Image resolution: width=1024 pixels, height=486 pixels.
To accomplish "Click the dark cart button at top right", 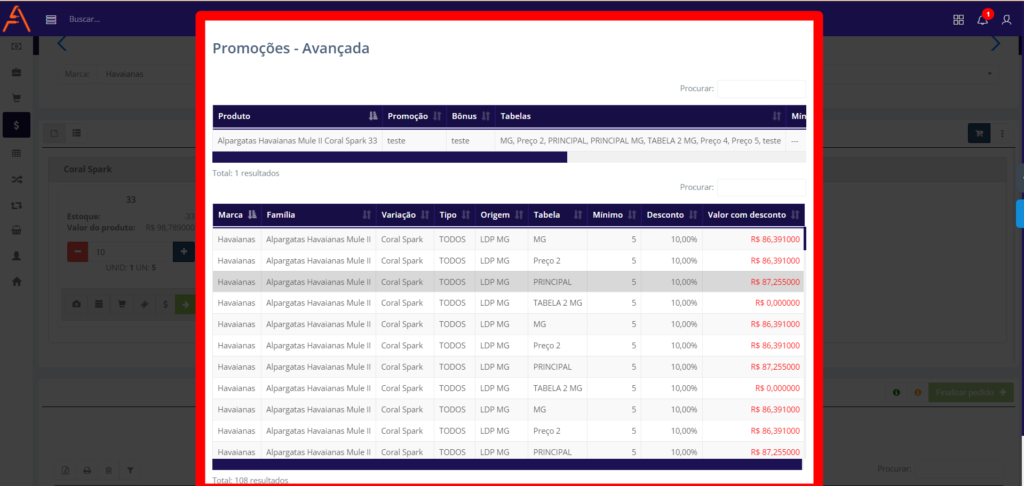I will [978, 133].
